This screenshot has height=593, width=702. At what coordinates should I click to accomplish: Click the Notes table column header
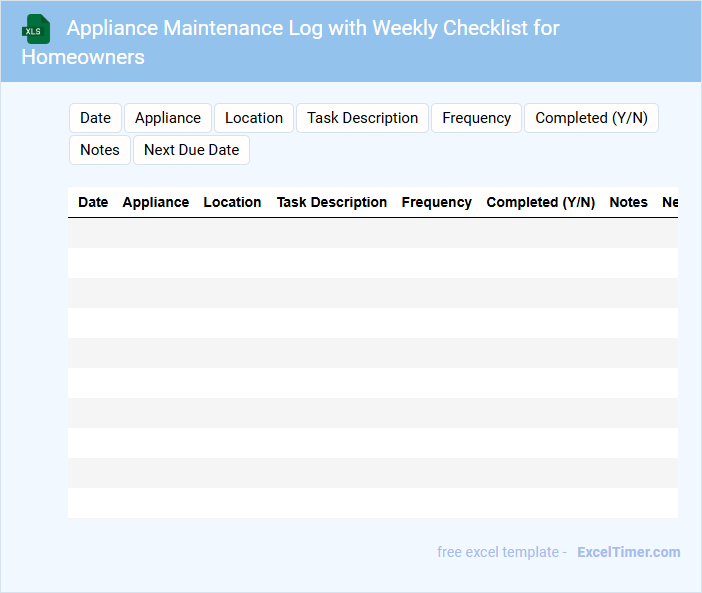(x=628, y=202)
